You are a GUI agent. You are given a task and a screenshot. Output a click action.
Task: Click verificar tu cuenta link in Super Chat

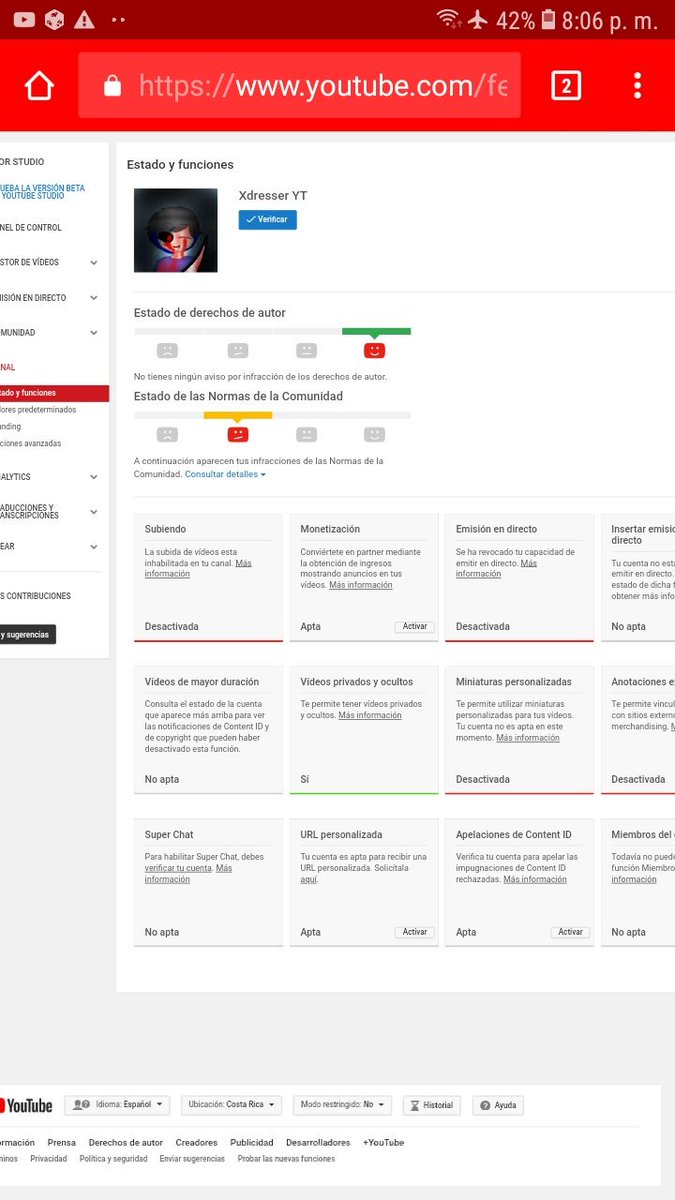tap(178, 868)
